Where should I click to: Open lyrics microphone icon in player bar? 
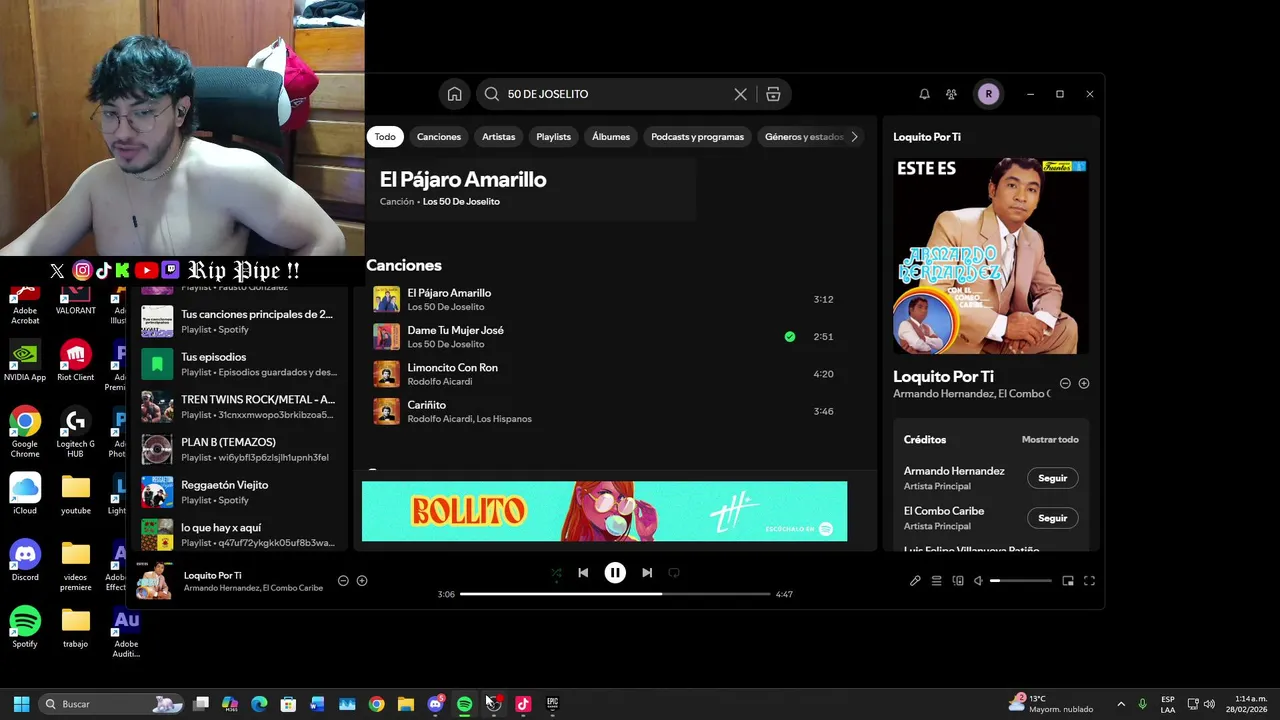tap(915, 581)
